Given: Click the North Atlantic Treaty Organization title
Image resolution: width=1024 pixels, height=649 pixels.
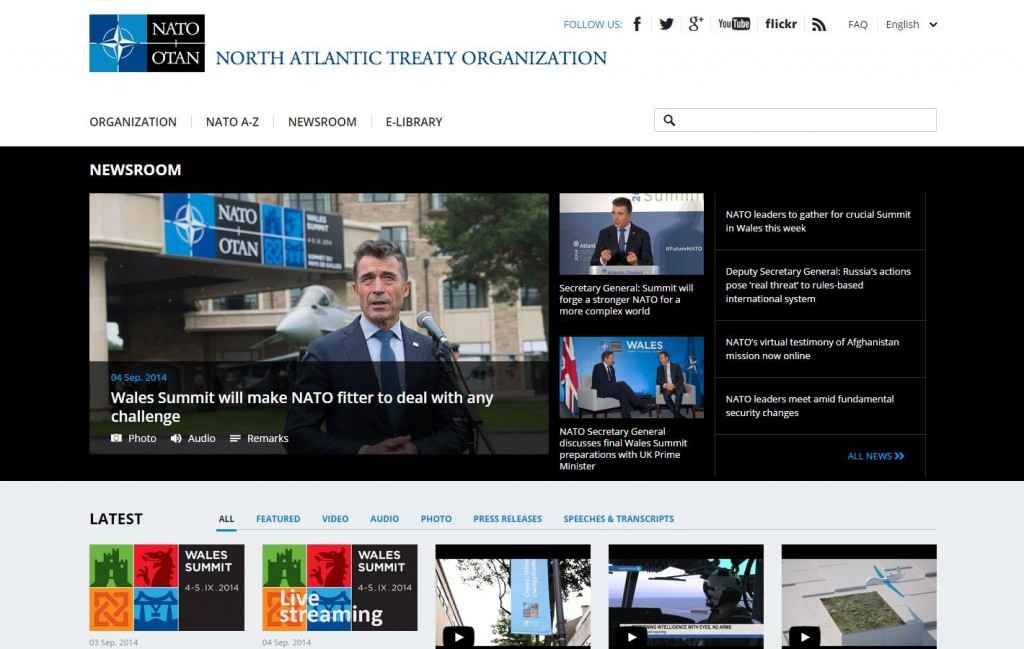Looking at the screenshot, I should point(411,58).
